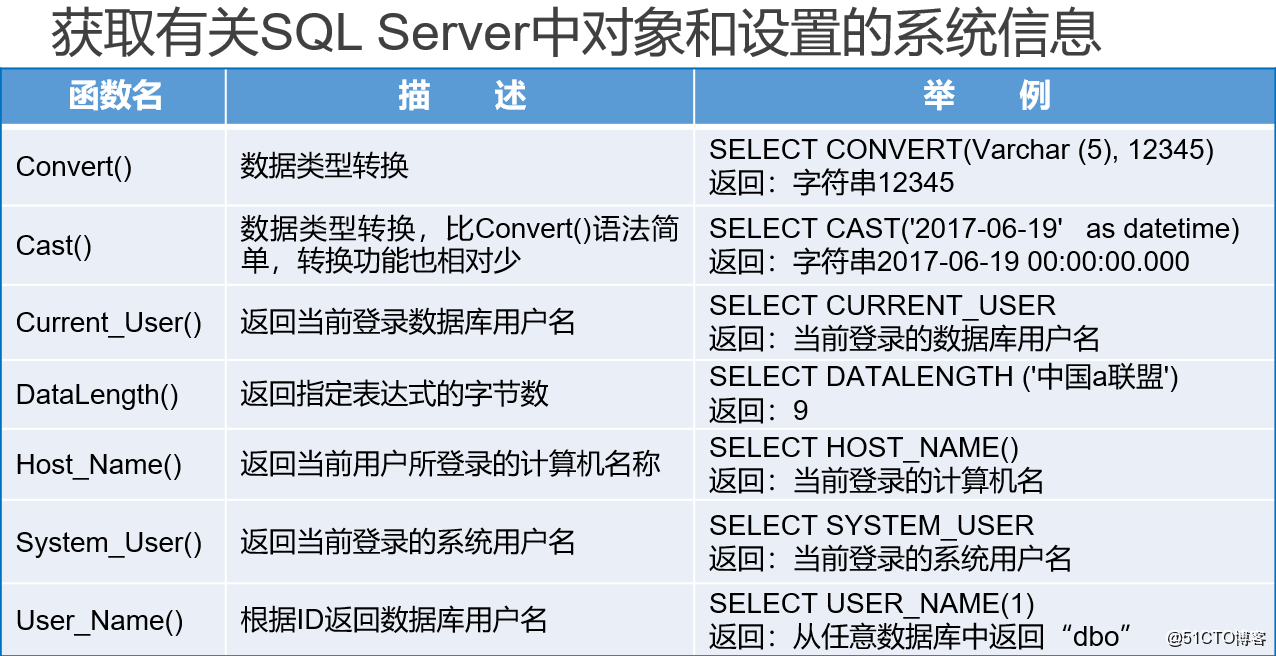This screenshot has height=656, width=1276.
Task: Click the User_Name() function name cell
Action: [114, 620]
